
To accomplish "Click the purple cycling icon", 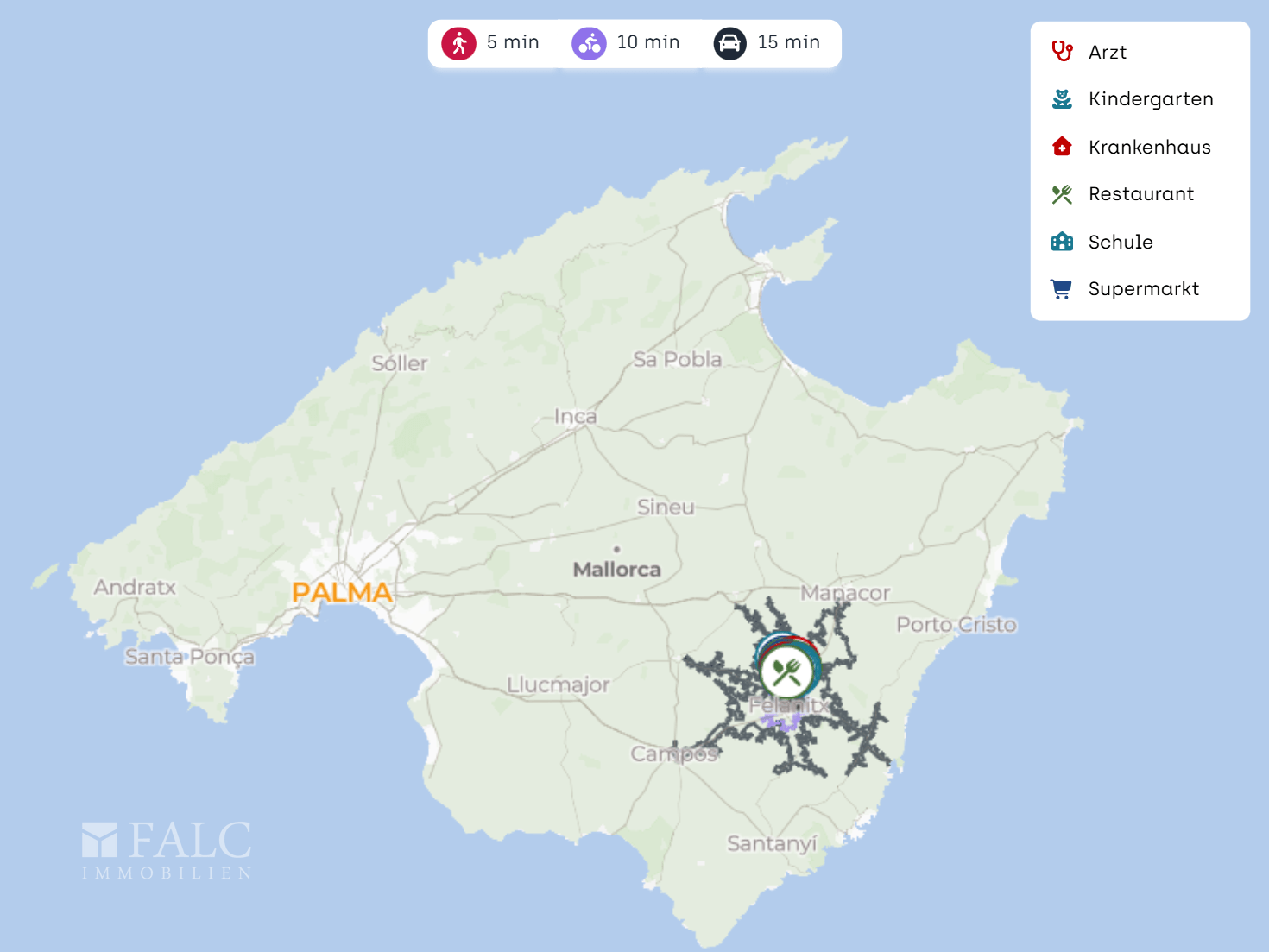I will [x=589, y=43].
